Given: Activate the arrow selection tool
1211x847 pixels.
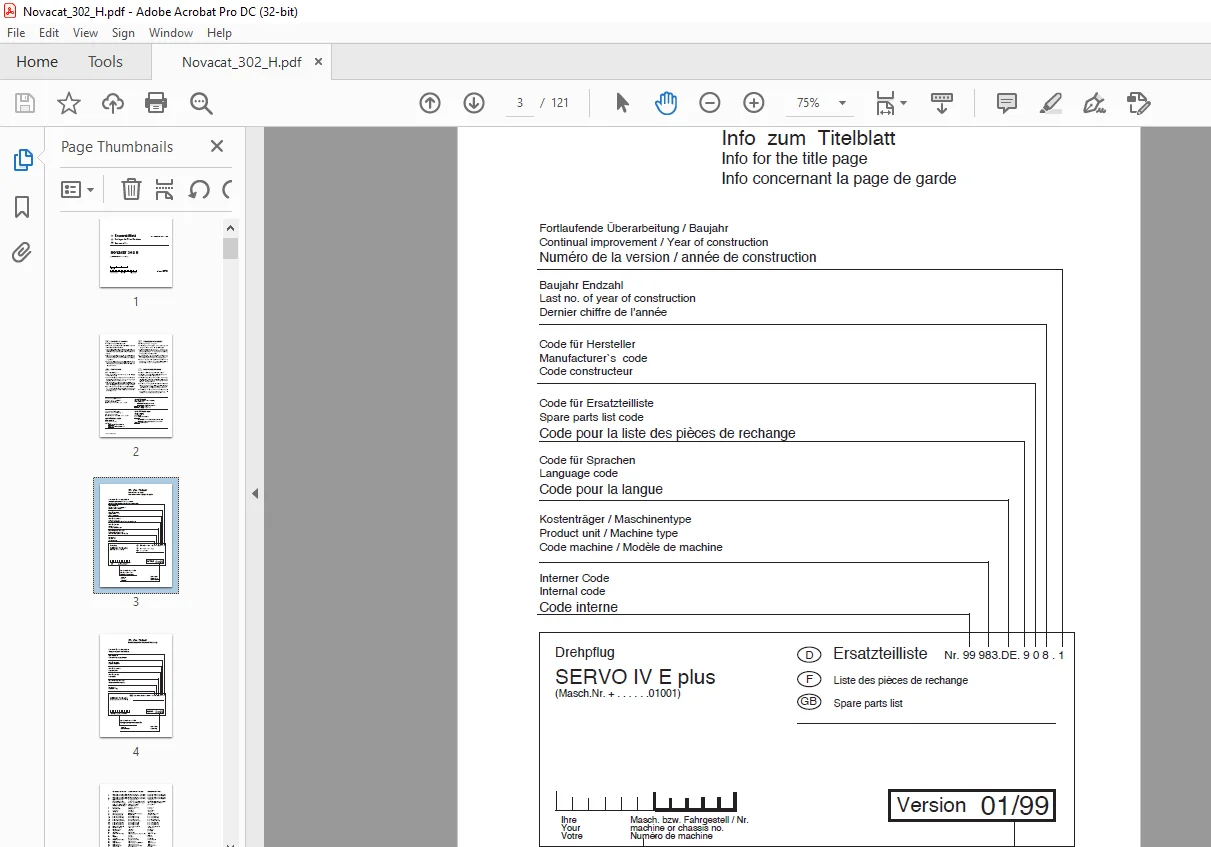Looking at the screenshot, I should pos(622,103).
